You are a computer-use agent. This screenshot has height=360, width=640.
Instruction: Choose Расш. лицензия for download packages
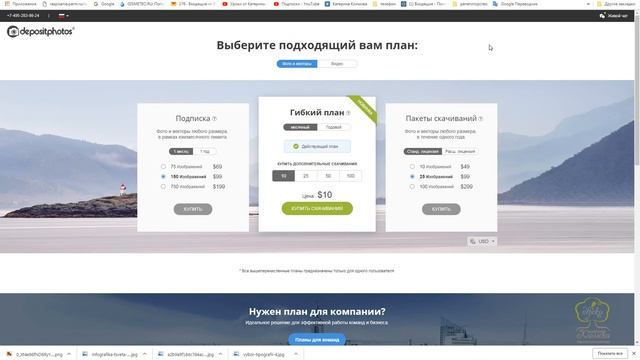(460, 151)
